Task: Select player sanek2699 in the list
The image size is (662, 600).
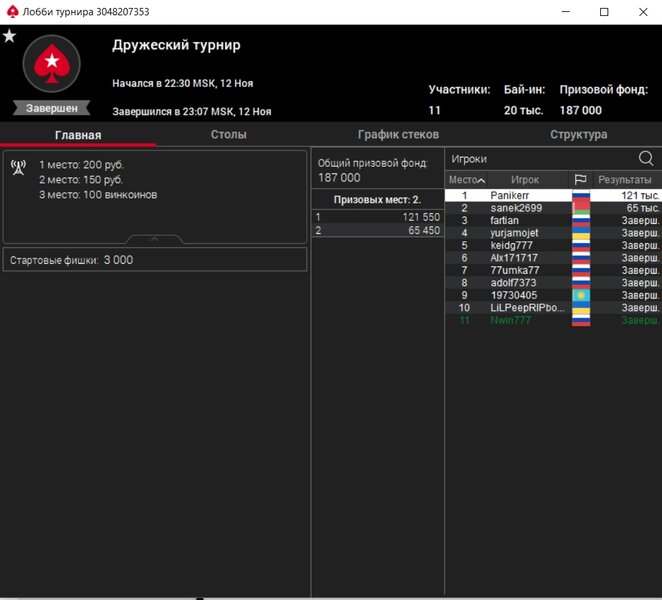Action: point(516,208)
